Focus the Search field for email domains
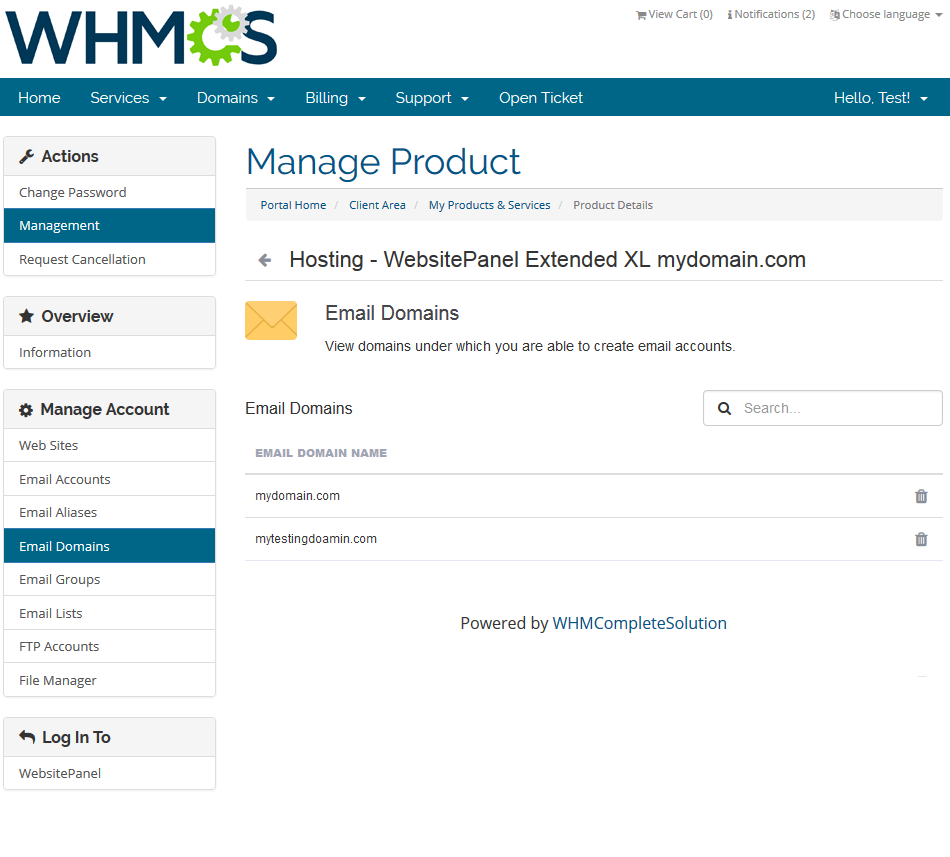The width and height of the screenshot is (950, 857). click(823, 408)
